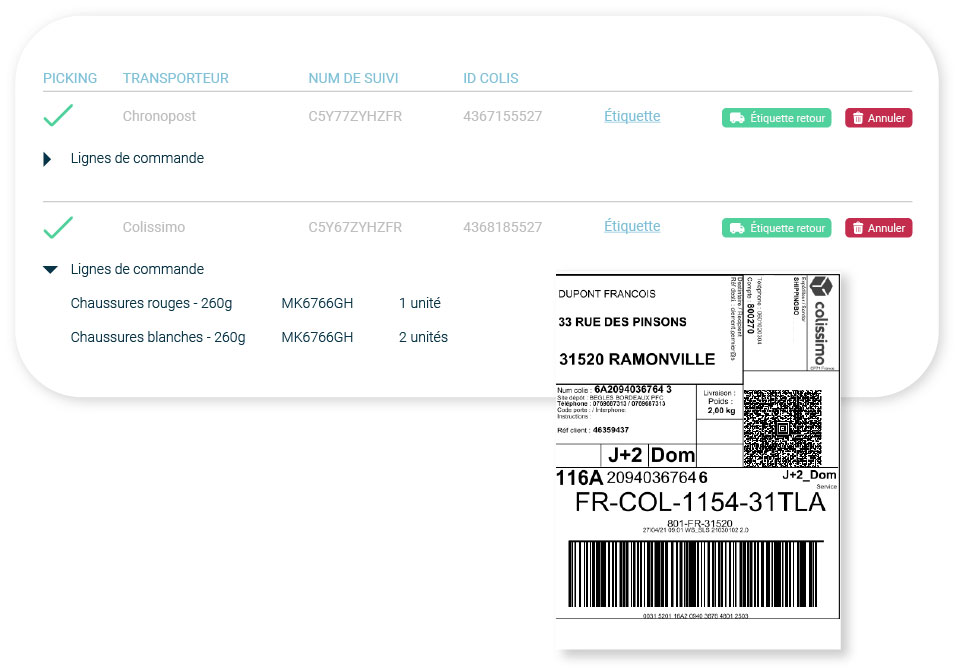Image resolution: width=960 pixels, height=672 pixels.
Task: Click the Chronopost picking checkmark icon
Action: coord(58,115)
